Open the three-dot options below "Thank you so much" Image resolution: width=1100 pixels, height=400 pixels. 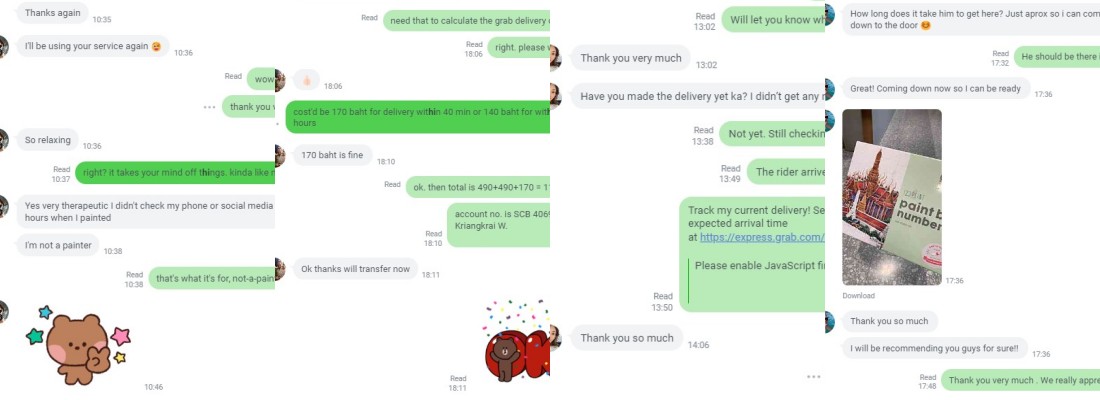point(813,377)
